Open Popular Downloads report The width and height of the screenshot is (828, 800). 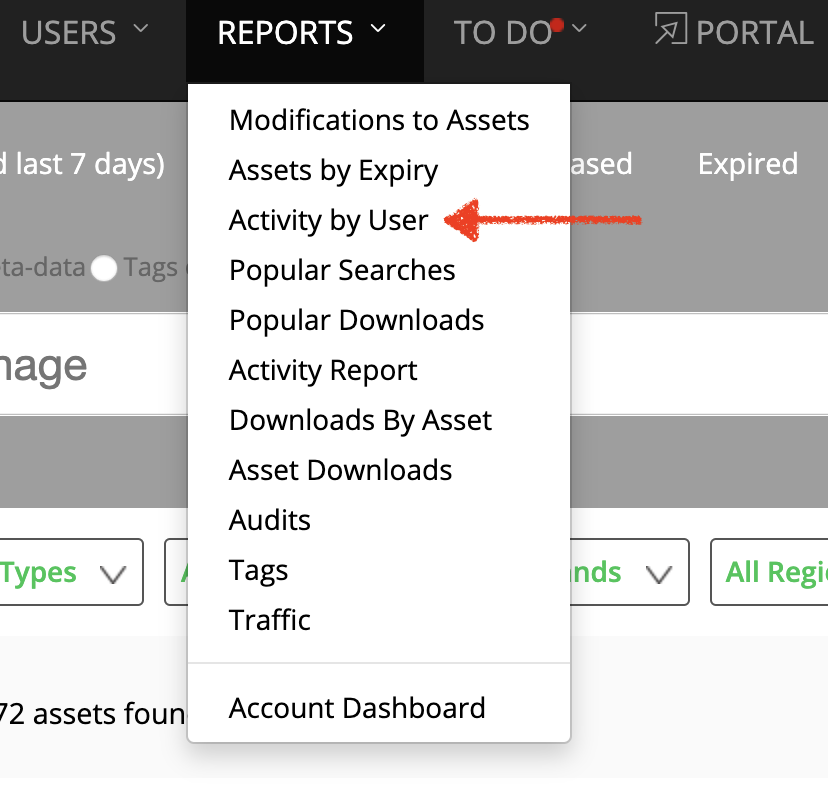(x=356, y=321)
